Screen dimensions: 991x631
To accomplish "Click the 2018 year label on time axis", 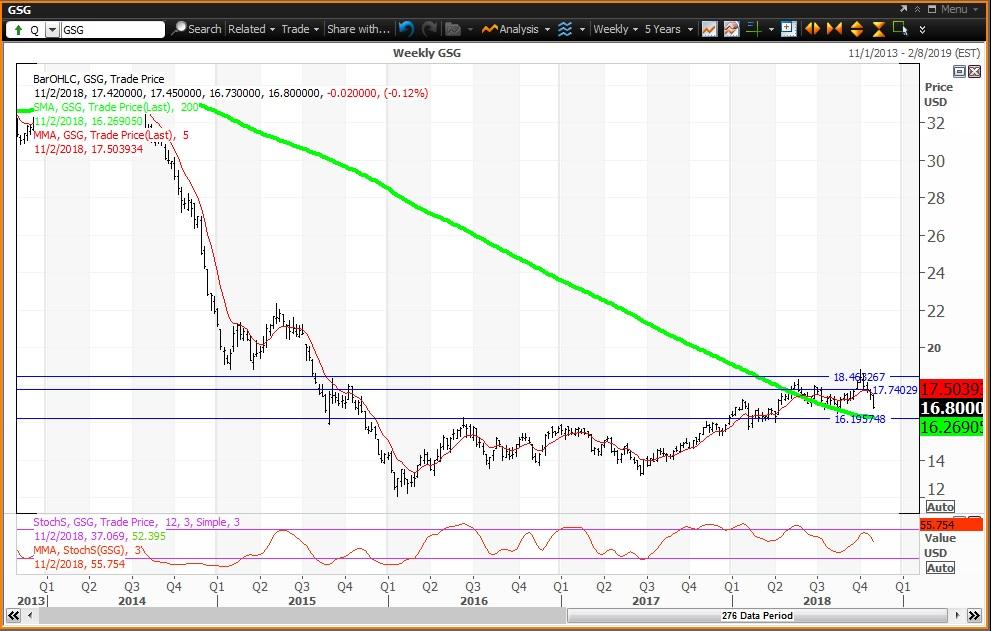I will (x=817, y=601).
